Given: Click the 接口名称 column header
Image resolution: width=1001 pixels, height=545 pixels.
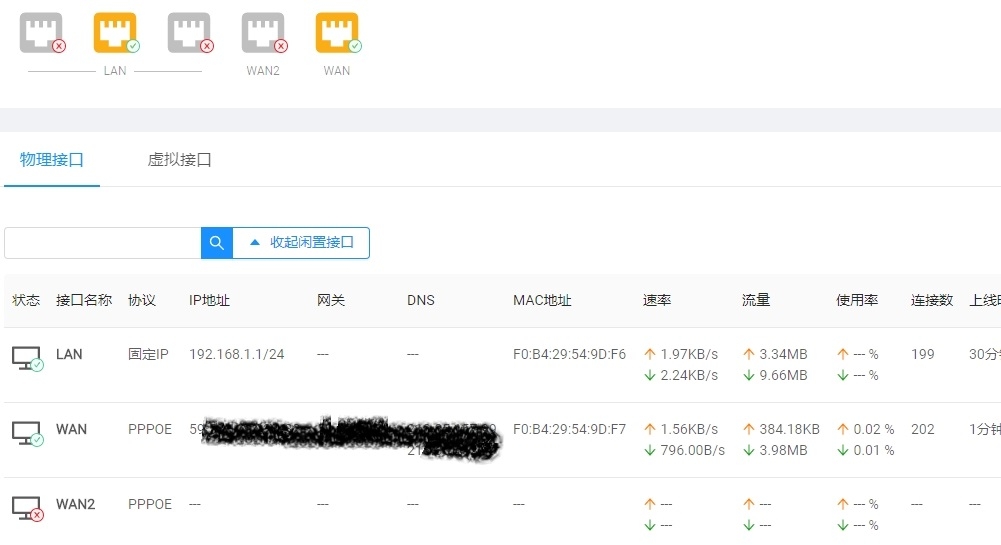Looking at the screenshot, I should [84, 300].
